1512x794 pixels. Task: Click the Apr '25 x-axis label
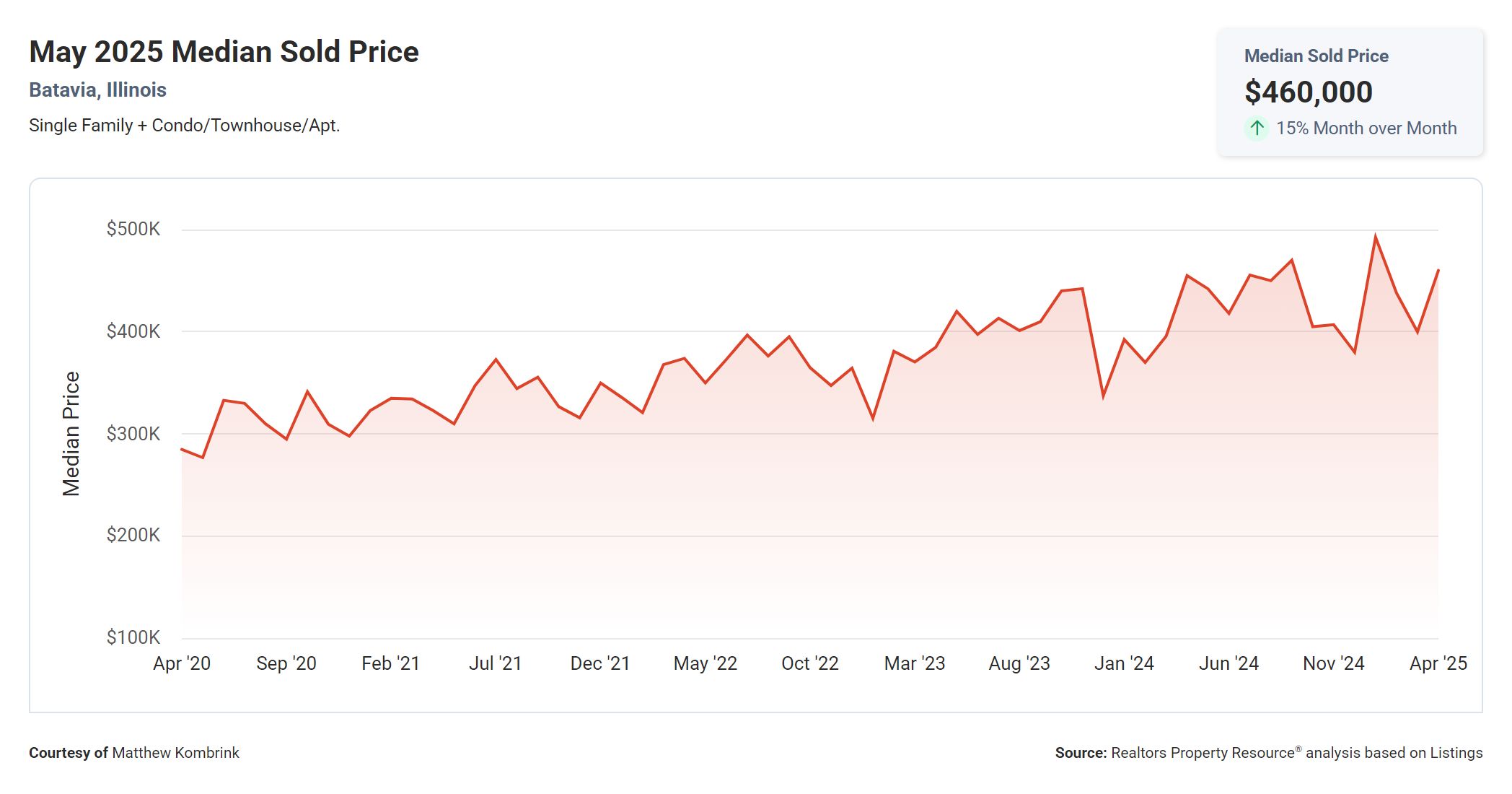tap(1438, 663)
